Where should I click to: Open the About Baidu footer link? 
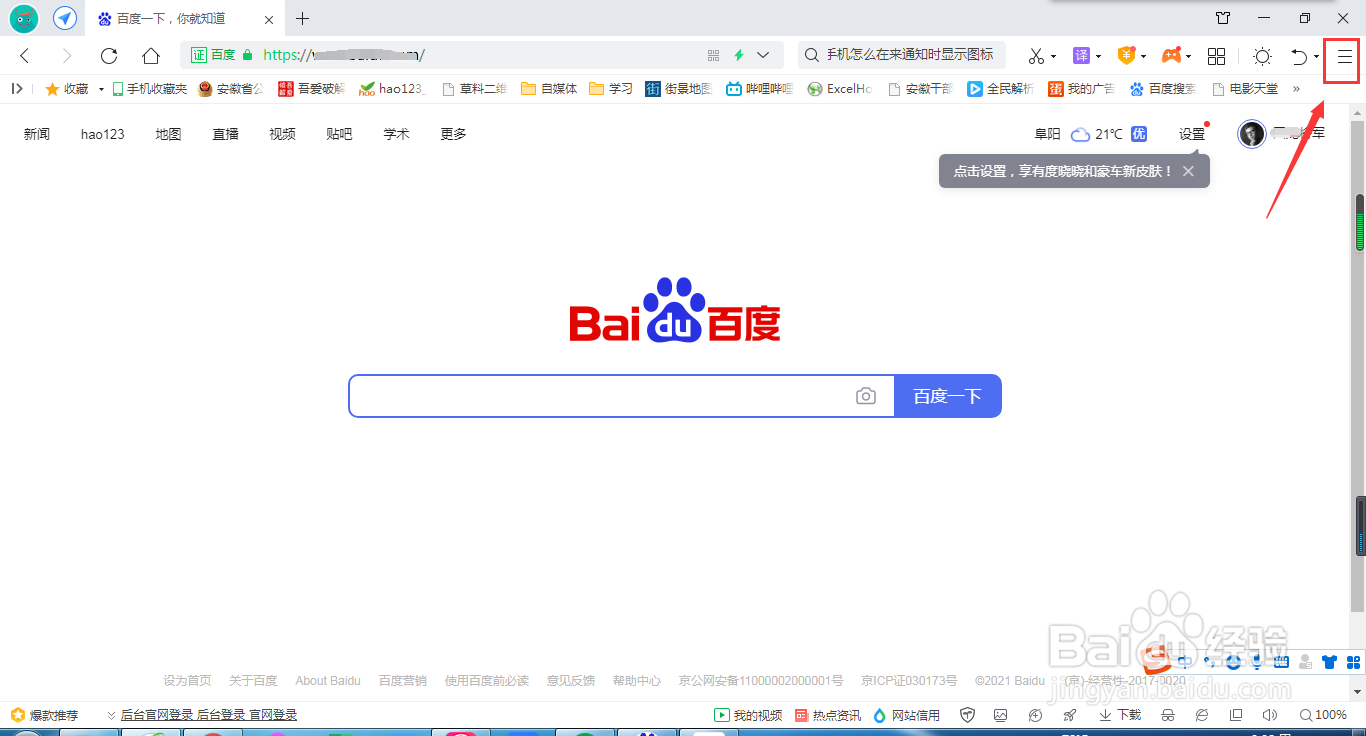click(x=328, y=680)
